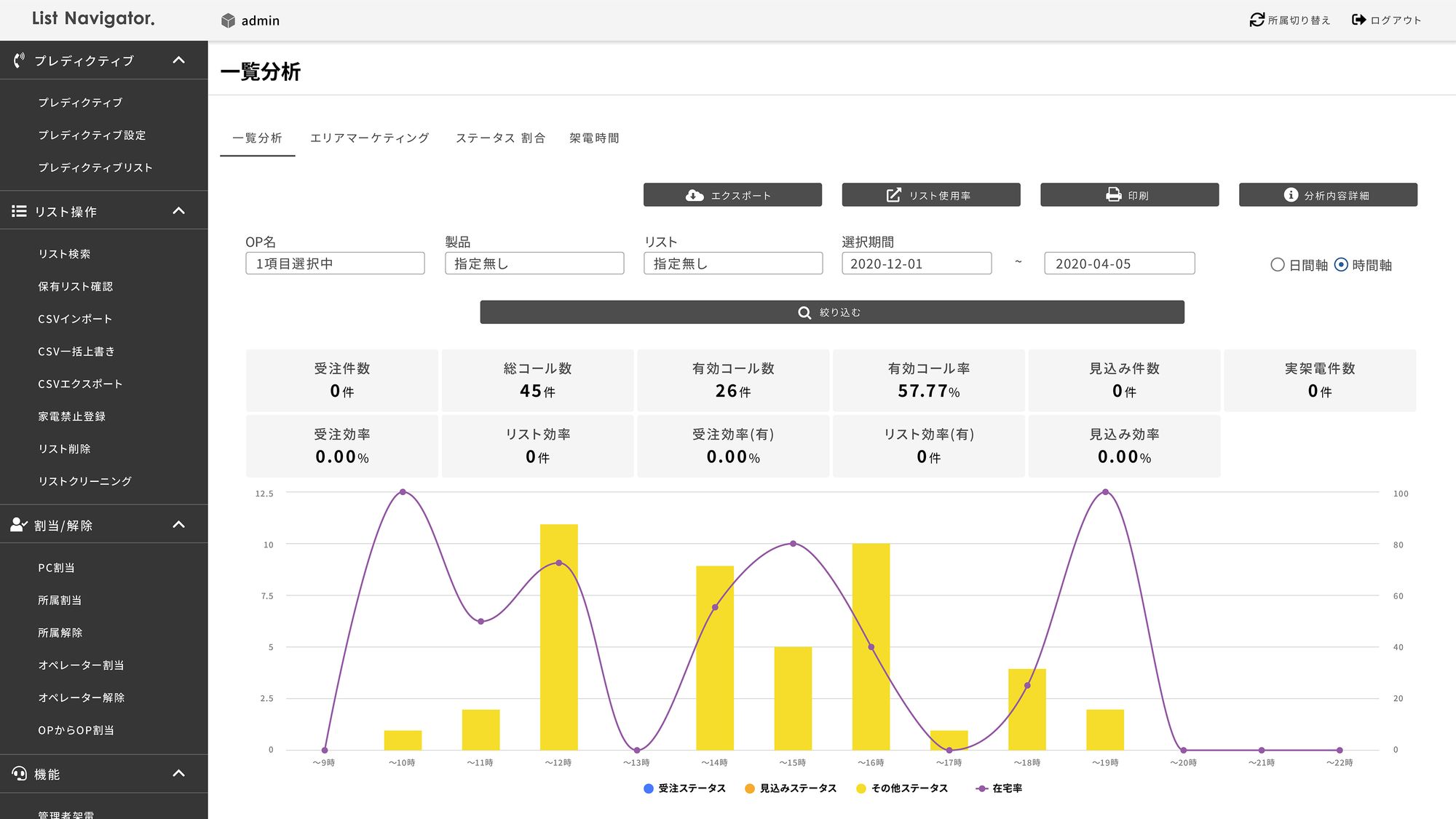The width and height of the screenshot is (1456, 819).
Task: Click the 割当/解除 user-check icon
Action: tap(19, 525)
